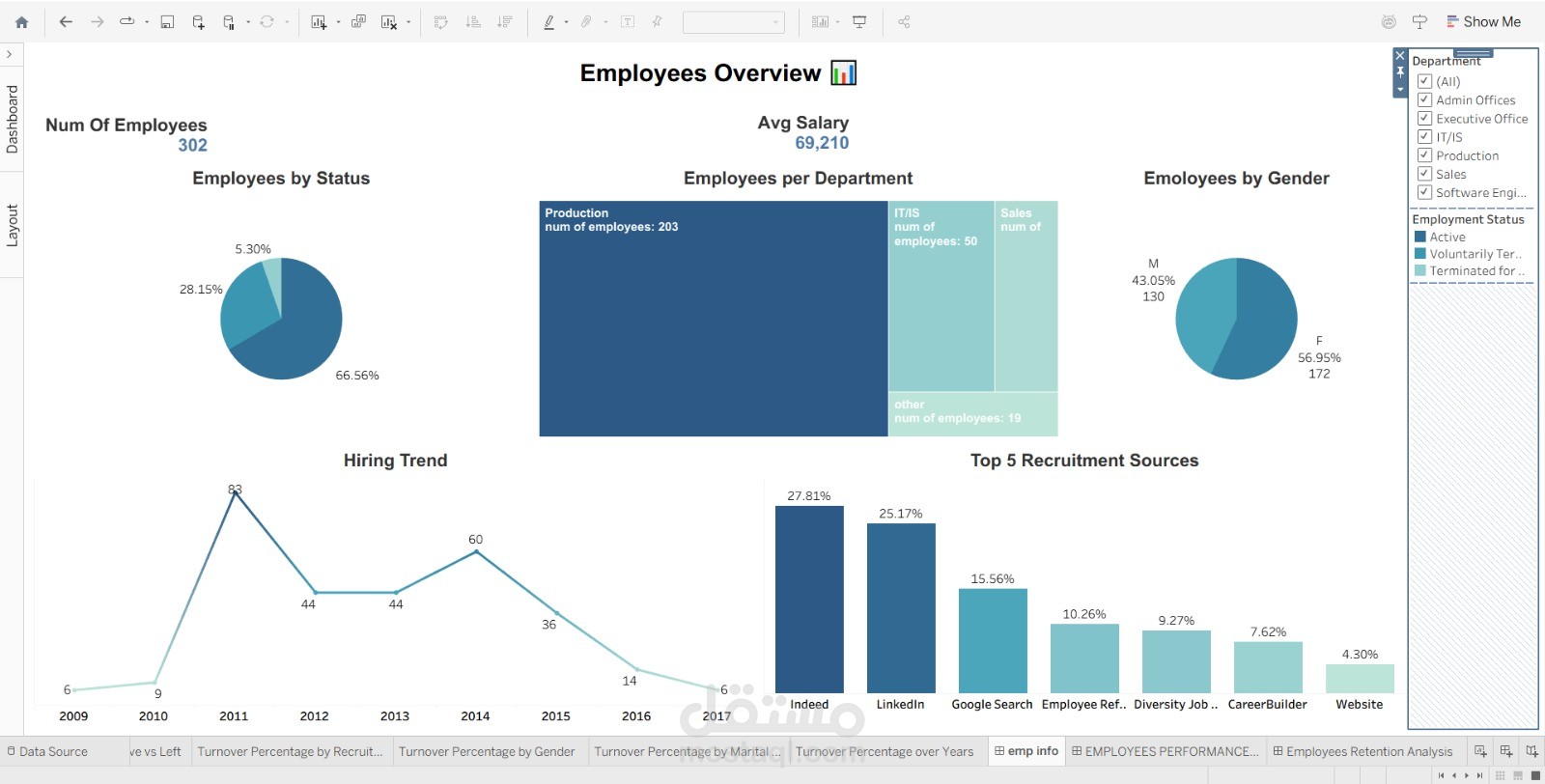Add a new data source
This screenshot has width=1545, height=784.
(x=198, y=21)
